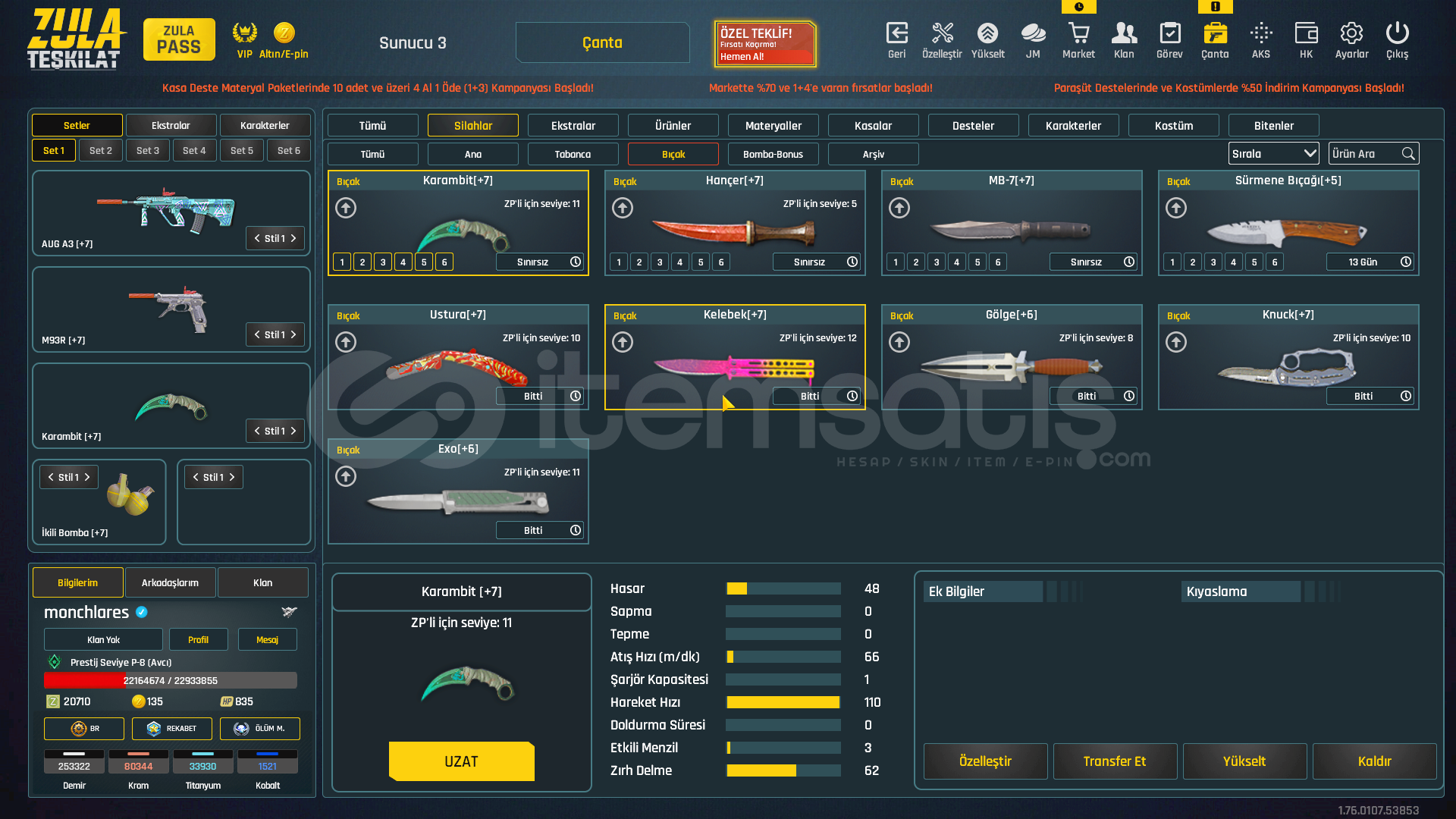Open the Klan members icon

pyautogui.click(x=1124, y=33)
